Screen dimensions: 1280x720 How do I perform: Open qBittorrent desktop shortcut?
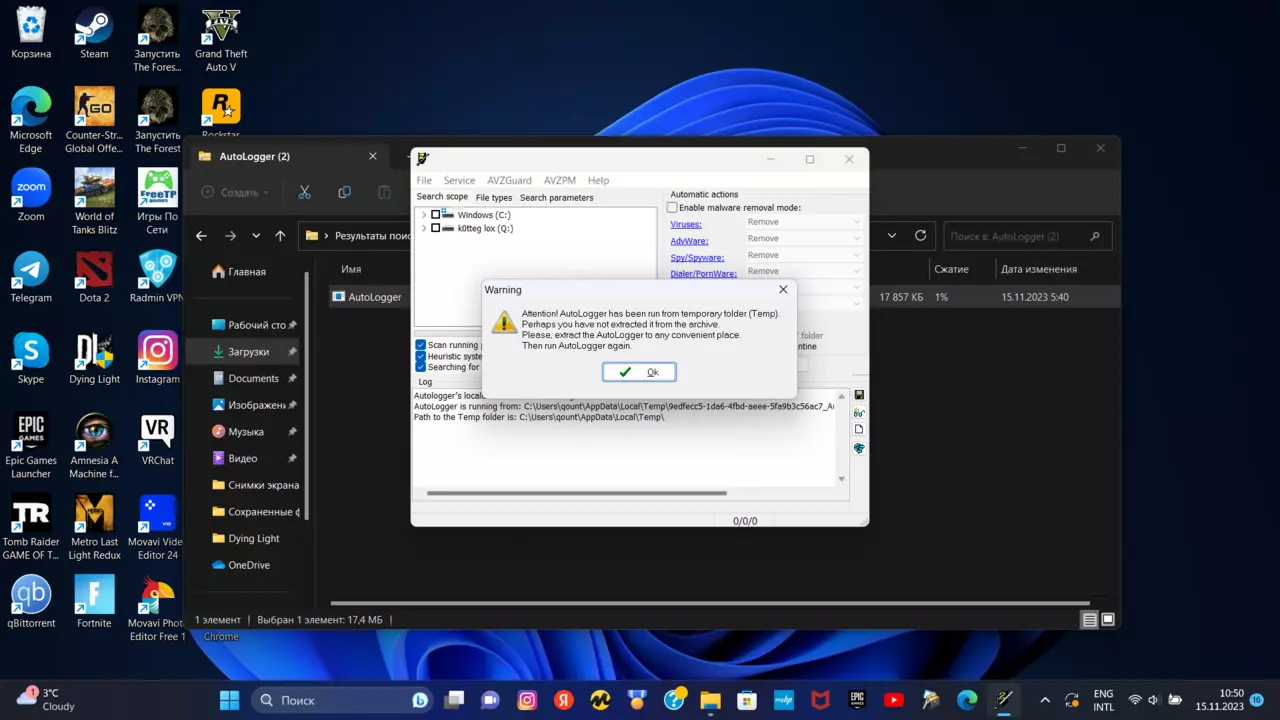click(31, 603)
